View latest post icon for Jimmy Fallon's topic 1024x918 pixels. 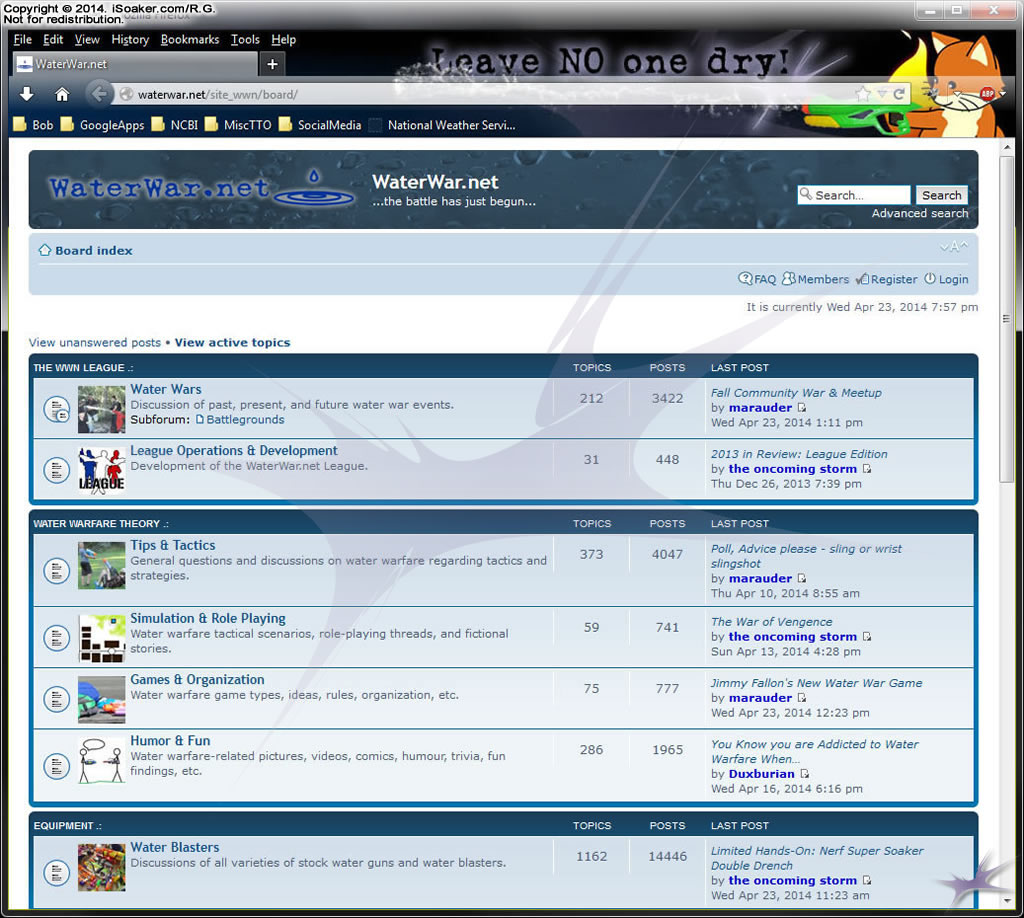point(802,698)
